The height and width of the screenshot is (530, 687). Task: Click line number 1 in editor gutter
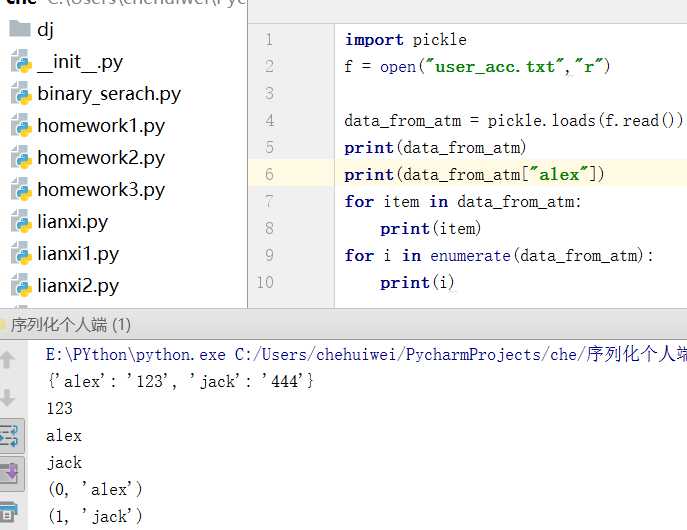click(x=269, y=40)
